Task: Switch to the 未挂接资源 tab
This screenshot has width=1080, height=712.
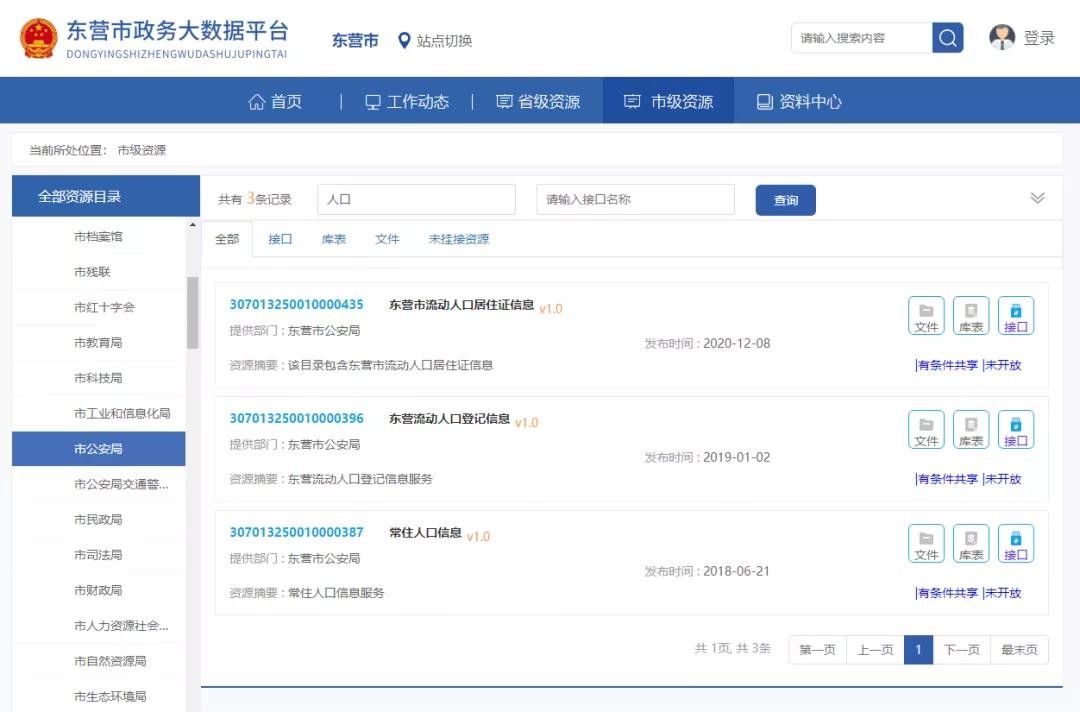Action: pos(459,239)
